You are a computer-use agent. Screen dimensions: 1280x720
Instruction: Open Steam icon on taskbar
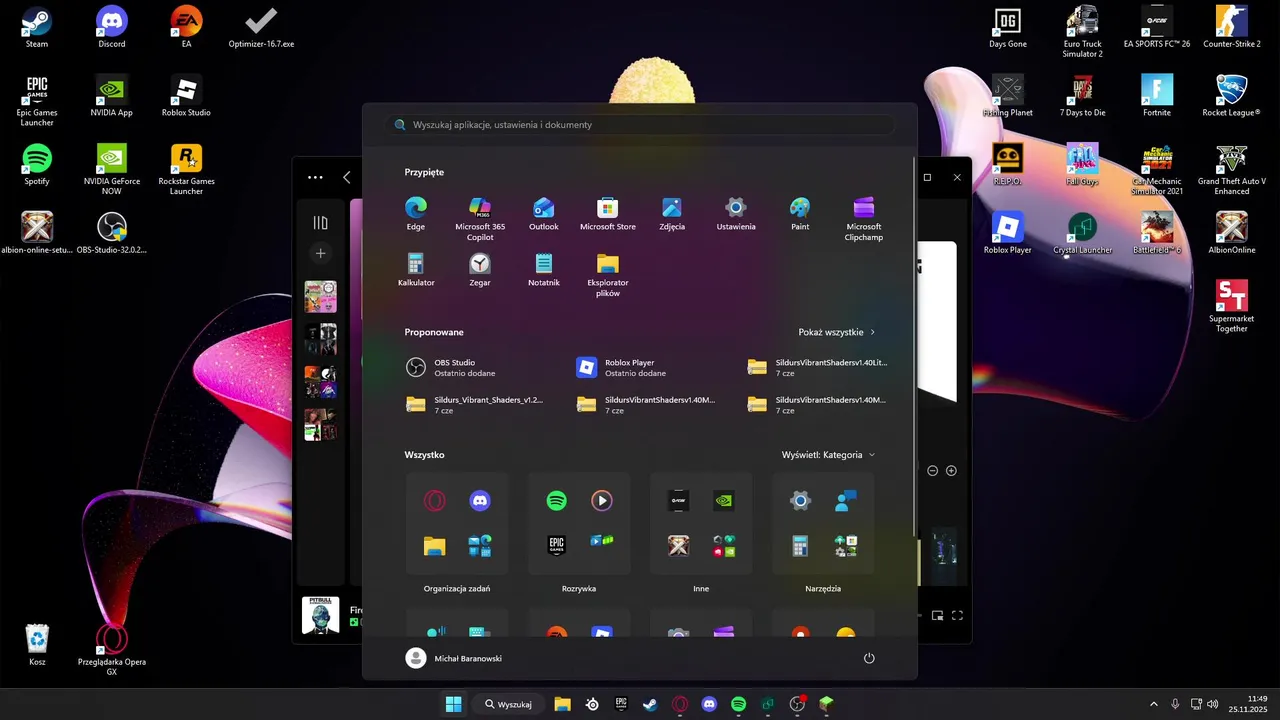pos(650,704)
